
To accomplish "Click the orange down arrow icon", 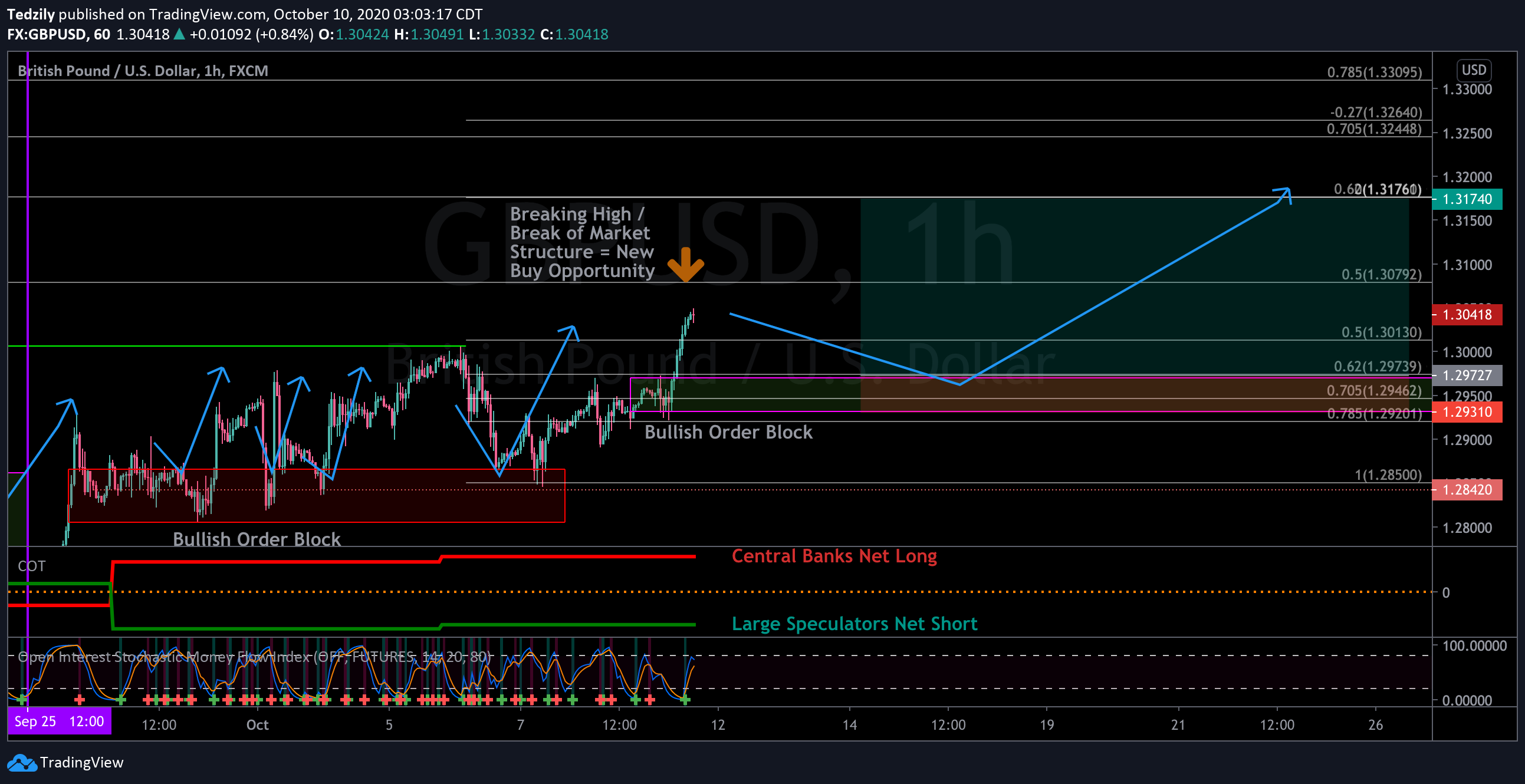I will [x=685, y=265].
